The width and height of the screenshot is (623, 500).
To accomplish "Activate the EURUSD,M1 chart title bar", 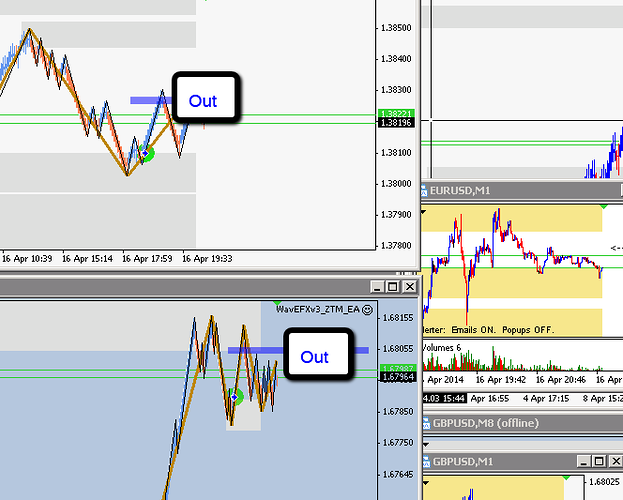I will click(522, 191).
